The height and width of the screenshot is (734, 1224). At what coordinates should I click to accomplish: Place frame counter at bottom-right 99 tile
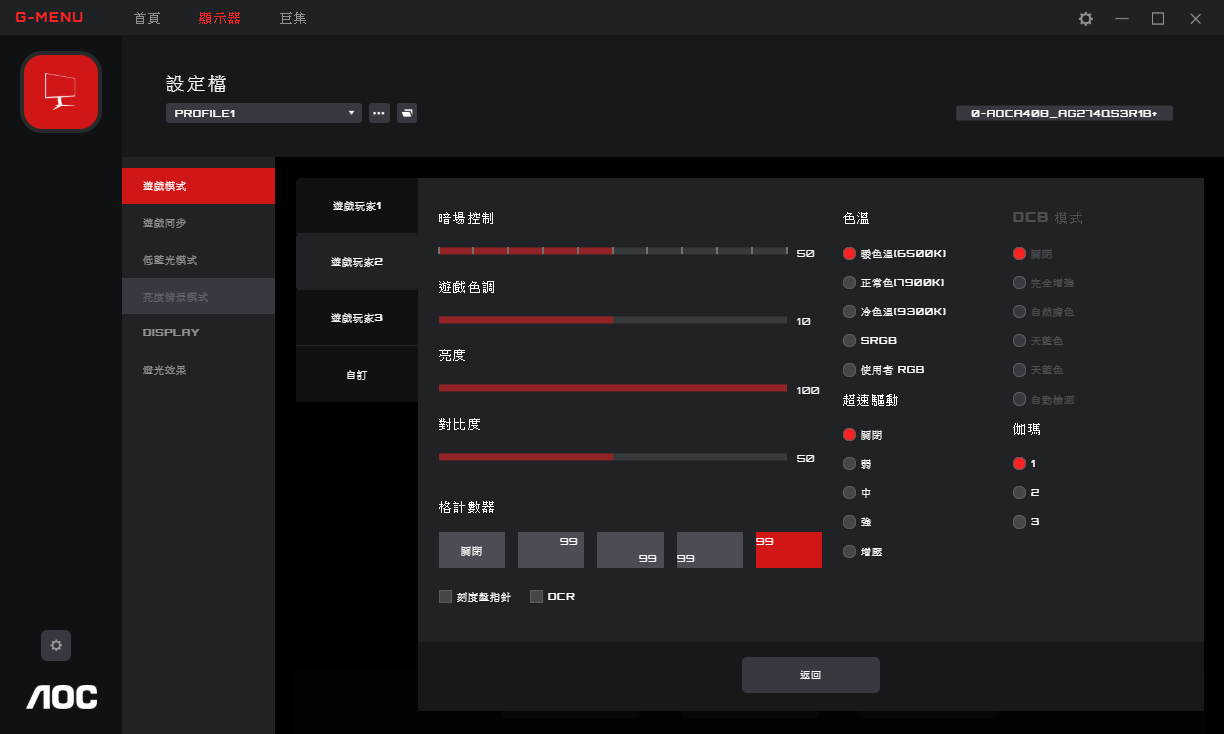(630, 550)
